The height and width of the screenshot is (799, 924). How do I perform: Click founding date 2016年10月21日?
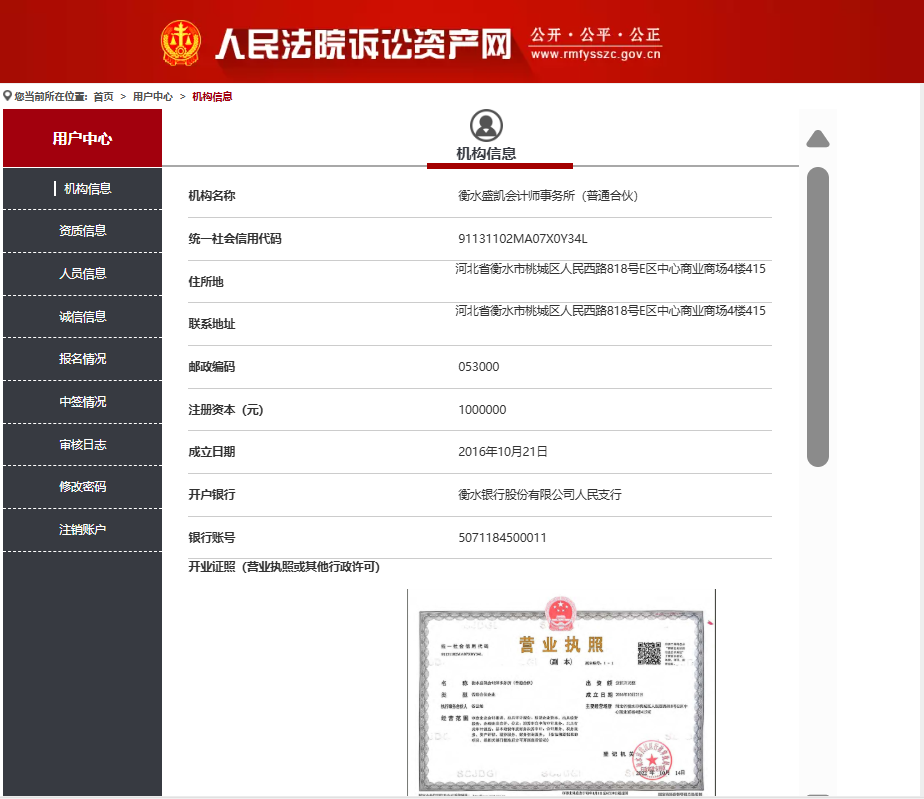503,452
